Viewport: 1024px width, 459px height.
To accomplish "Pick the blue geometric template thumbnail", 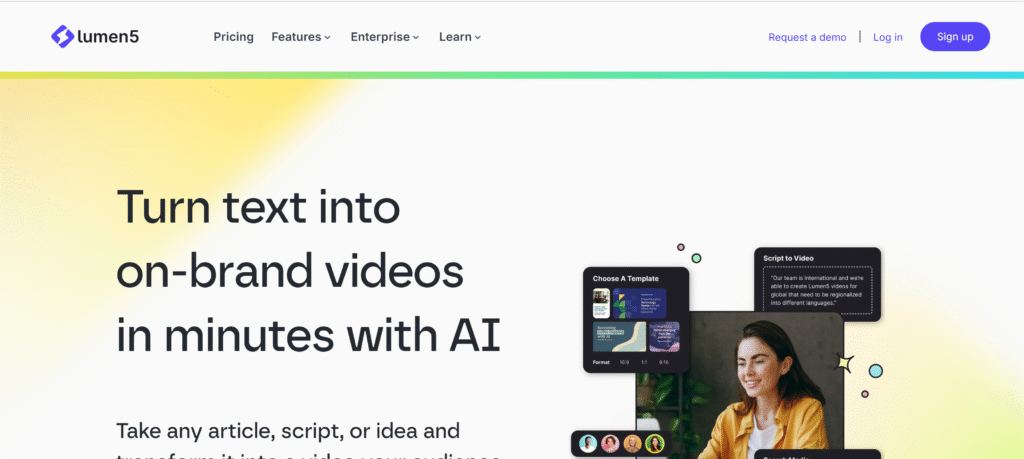I will (639, 303).
